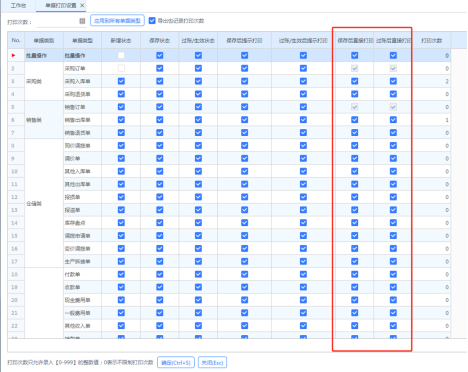This screenshot has width=468, height=372.
Task: Uncheck 保存状态 for the 库存盘点 row
Action: [160, 223]
